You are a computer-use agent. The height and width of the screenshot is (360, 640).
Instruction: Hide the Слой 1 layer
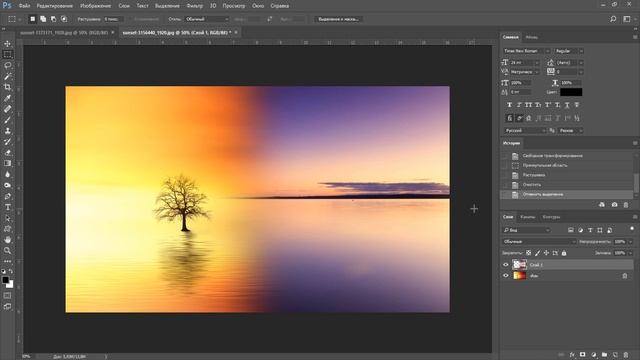(506, 265)
